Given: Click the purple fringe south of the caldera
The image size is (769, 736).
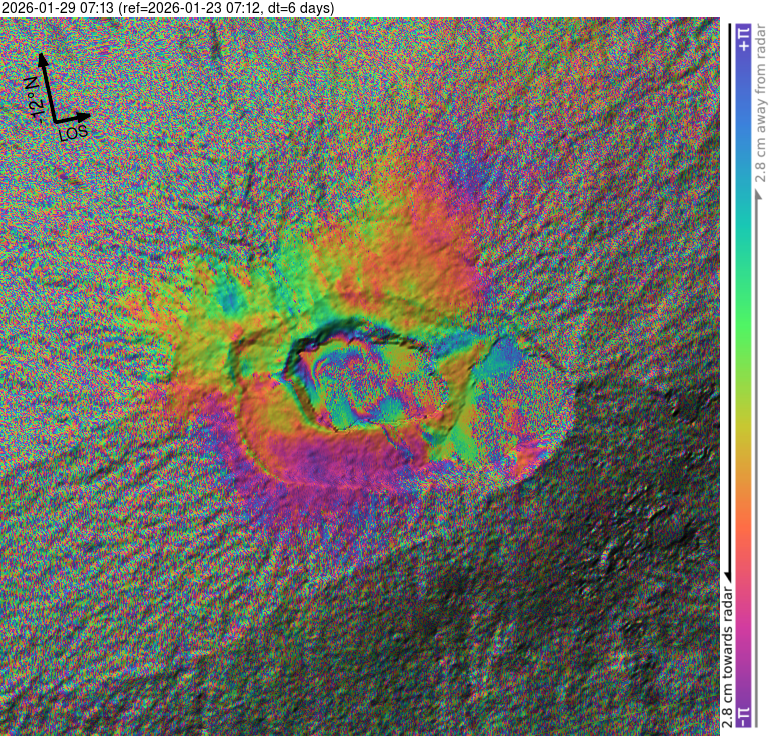Looking at the screenshot, I should click(x=330, y=468).
